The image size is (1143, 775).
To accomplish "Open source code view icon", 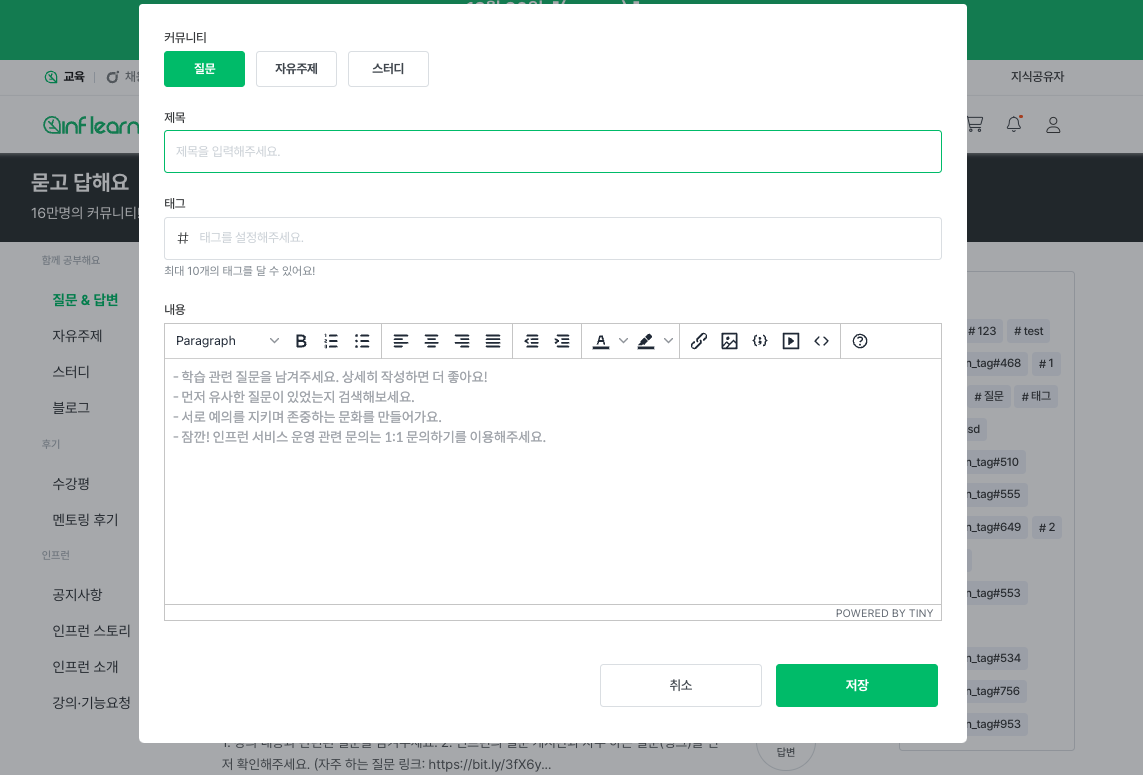I will (821, 341).
